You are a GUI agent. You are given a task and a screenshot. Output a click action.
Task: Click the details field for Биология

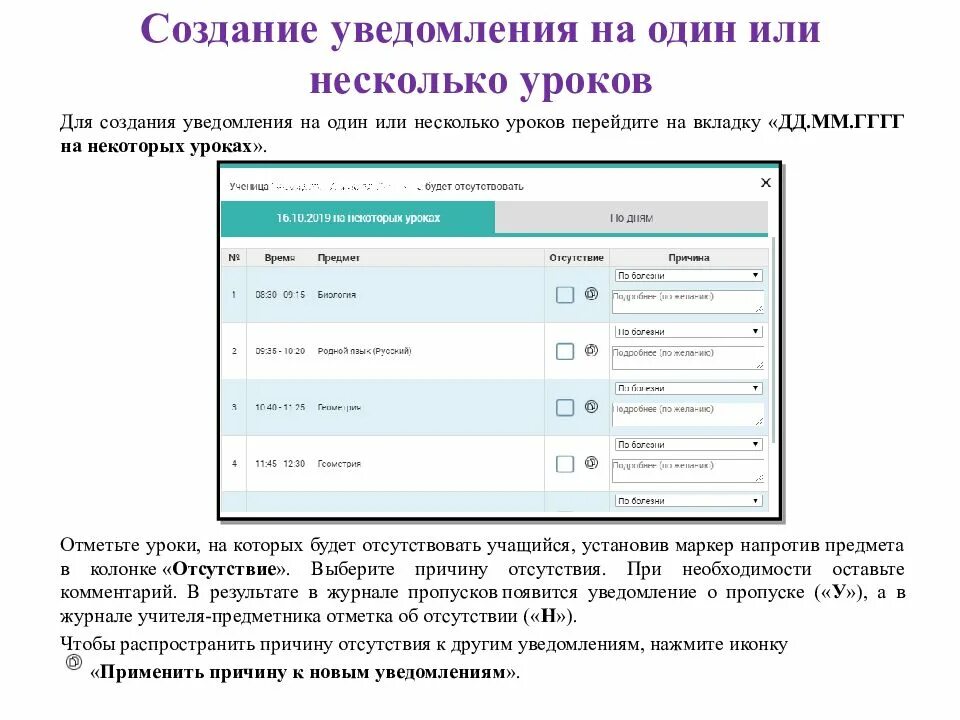point(688,302)
